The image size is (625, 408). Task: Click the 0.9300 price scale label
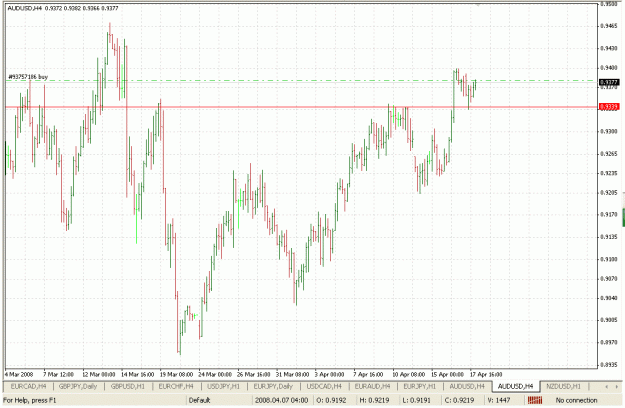[x=609, y=131]
